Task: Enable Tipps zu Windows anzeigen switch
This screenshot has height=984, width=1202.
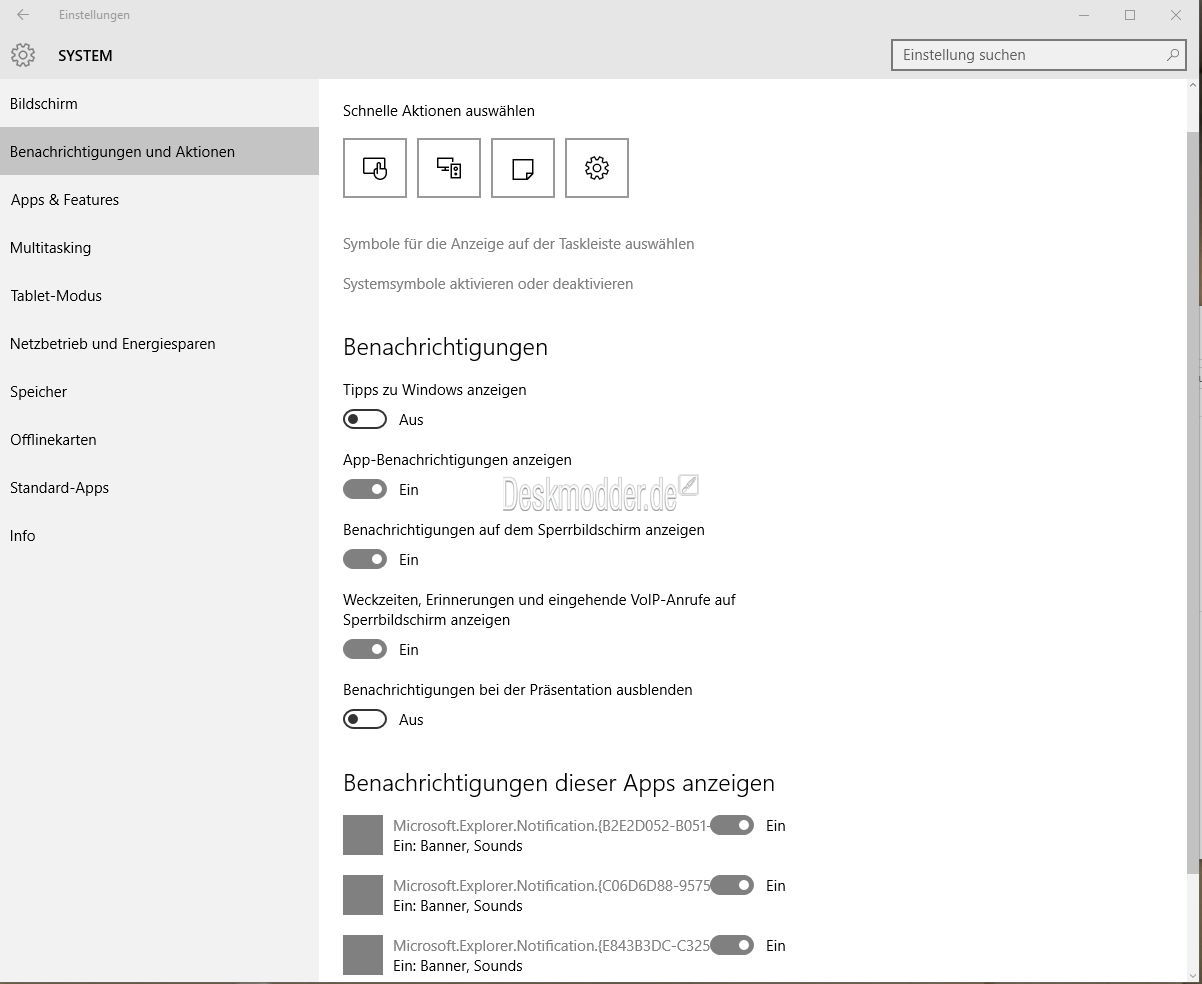Action: pyautogui.click(x=365, y=419)
